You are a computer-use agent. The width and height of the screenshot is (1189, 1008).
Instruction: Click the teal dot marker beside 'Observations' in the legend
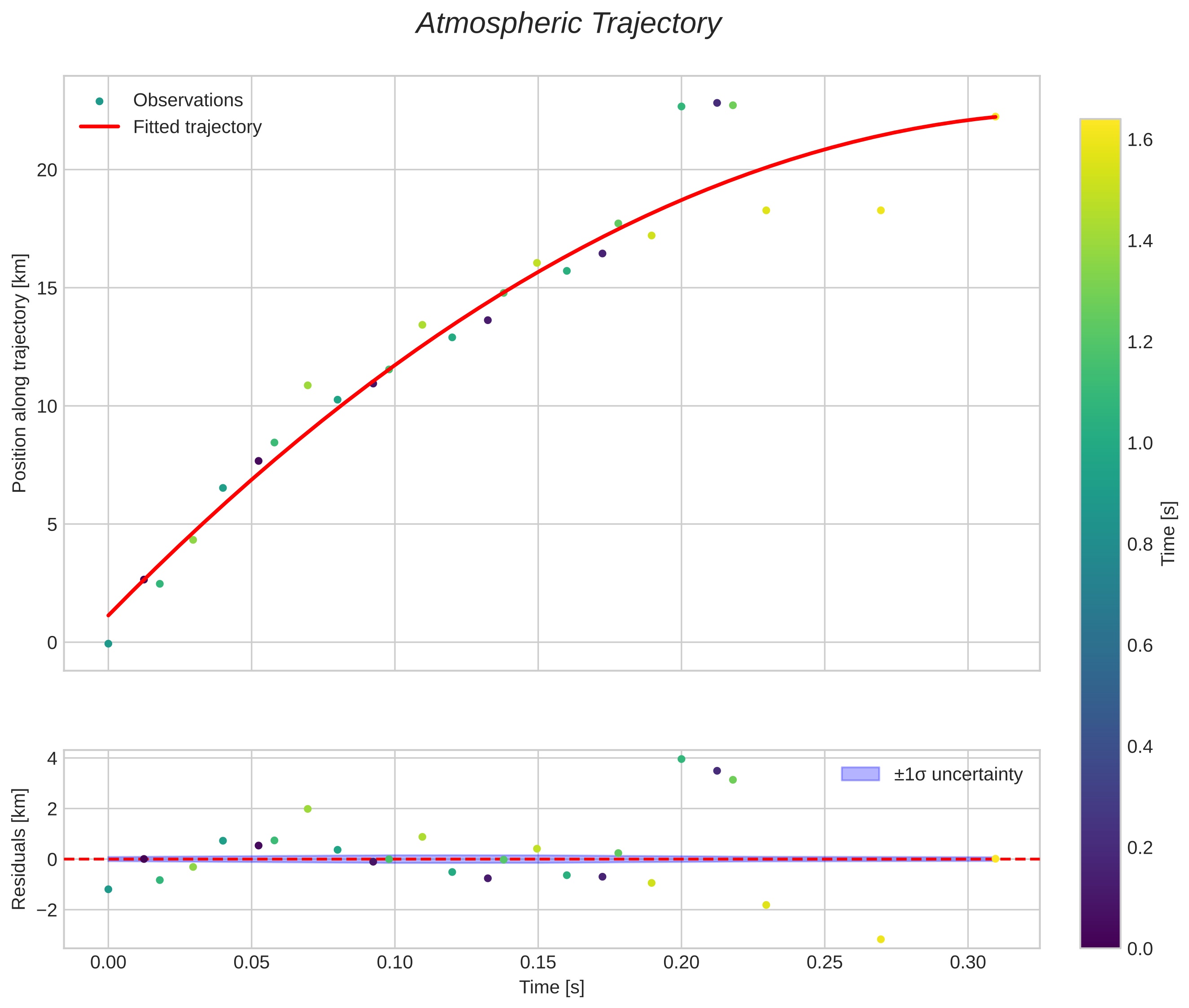100,101
